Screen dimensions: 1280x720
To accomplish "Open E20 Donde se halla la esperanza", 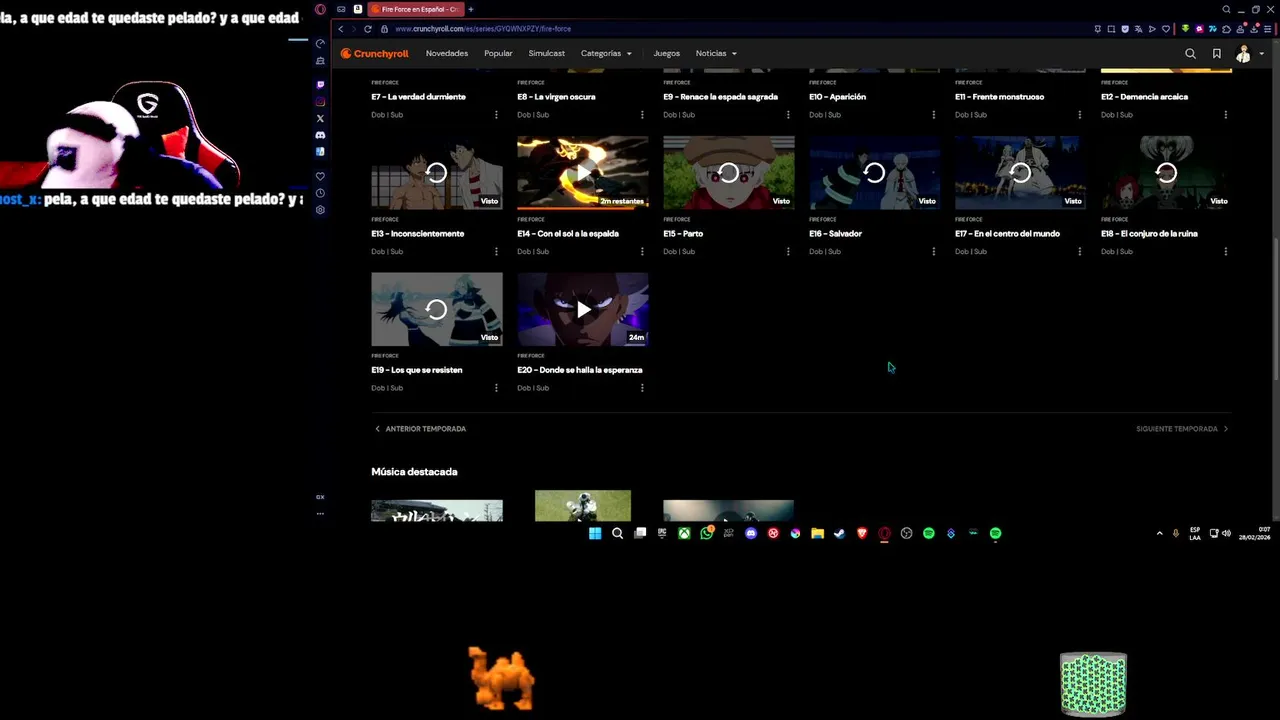I will tap(580, 370).
